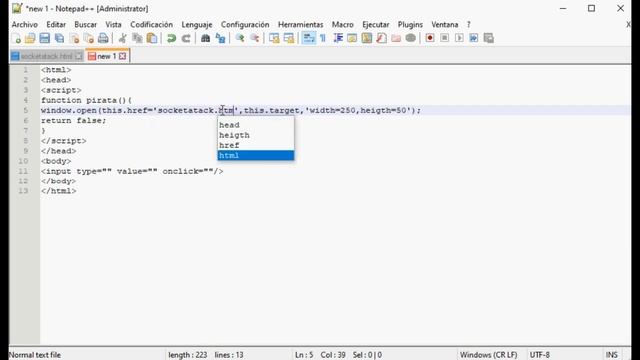Close the new 1 tab
Screen dimensions: 640x360
(122, 56)
